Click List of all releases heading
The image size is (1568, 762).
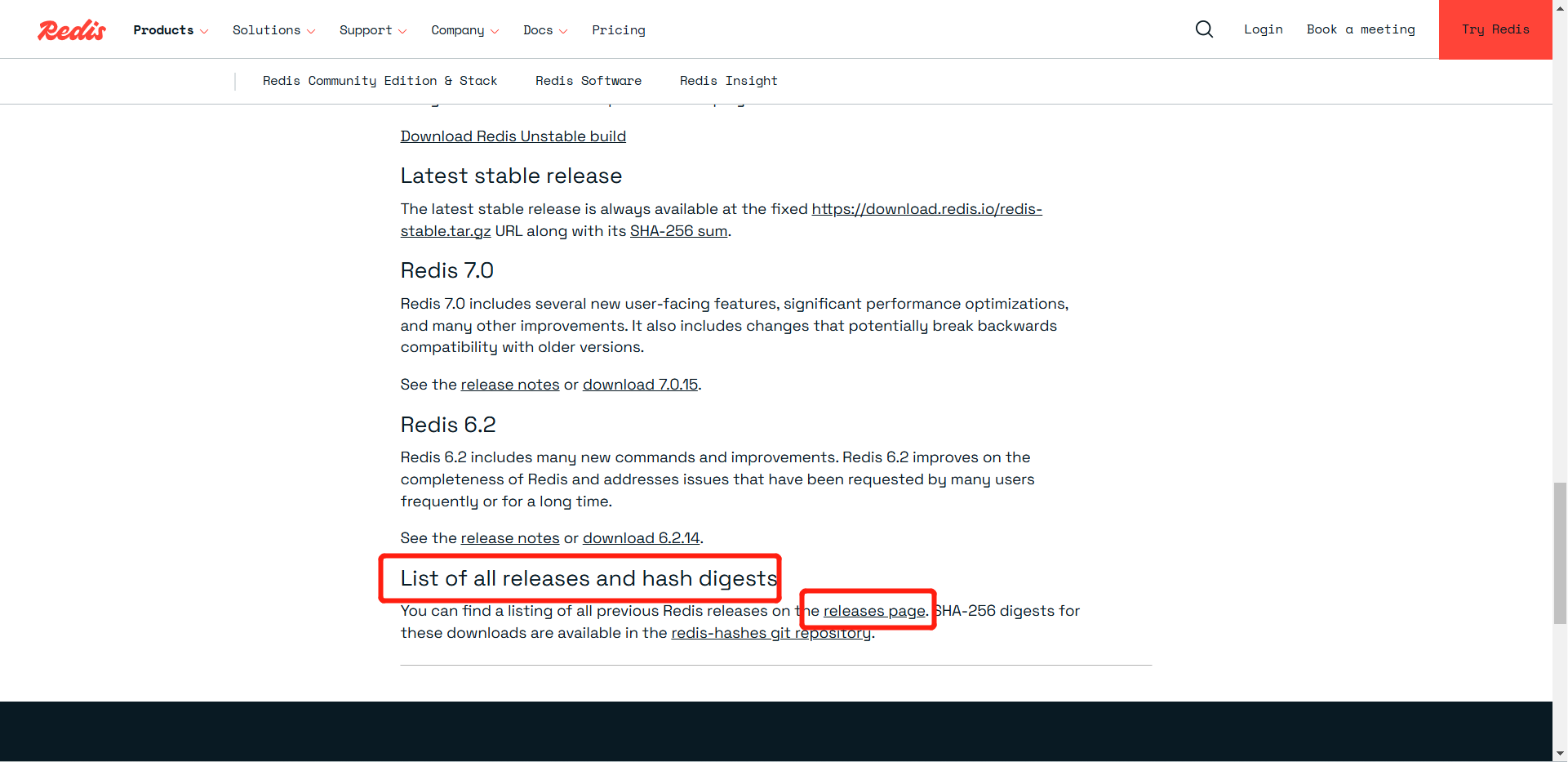(x=589, y=578)
